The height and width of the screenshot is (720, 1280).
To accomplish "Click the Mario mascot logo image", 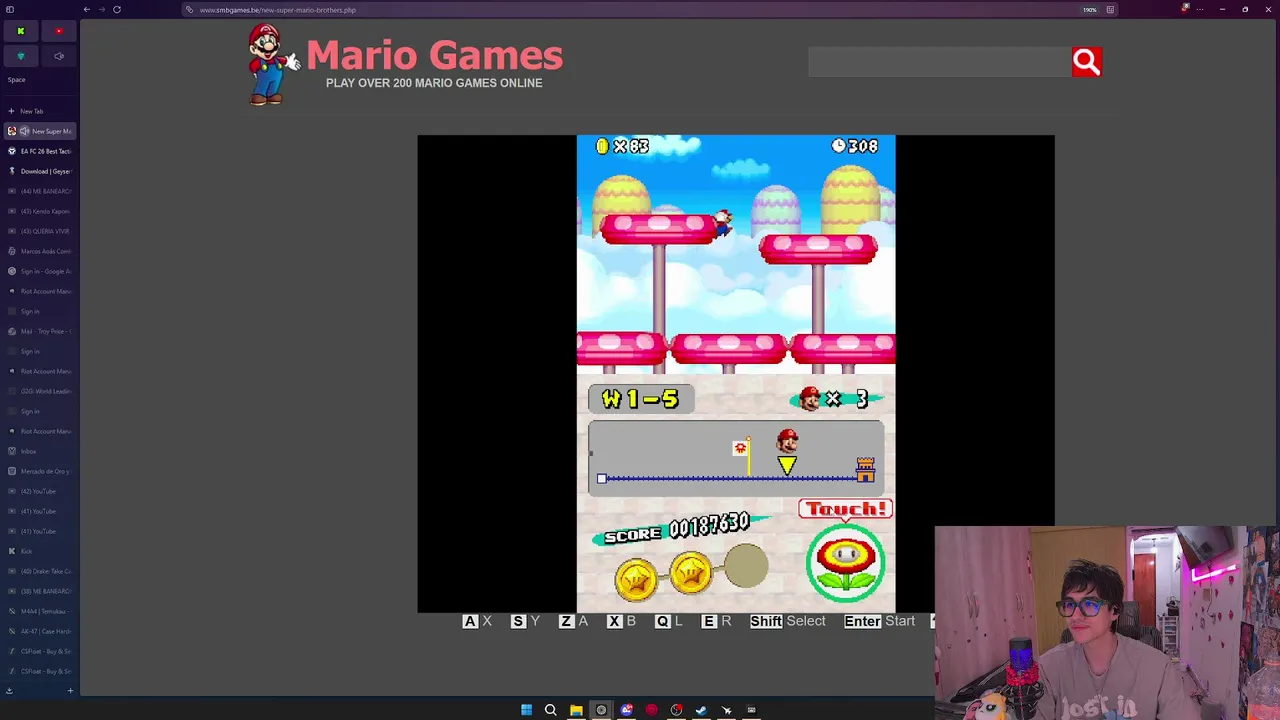I will (x=273, y=64).
